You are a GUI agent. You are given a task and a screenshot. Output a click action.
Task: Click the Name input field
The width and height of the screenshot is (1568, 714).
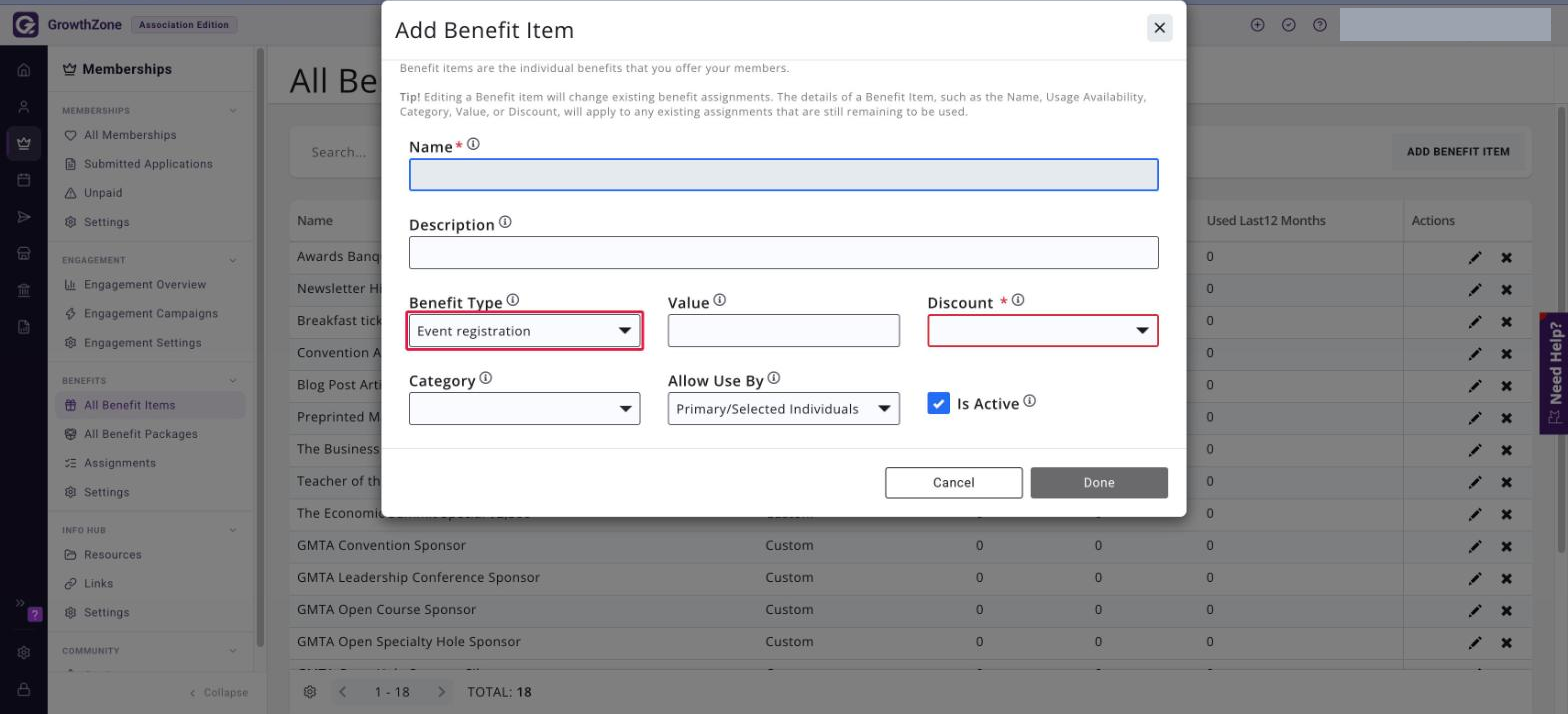tap(784, 175)
